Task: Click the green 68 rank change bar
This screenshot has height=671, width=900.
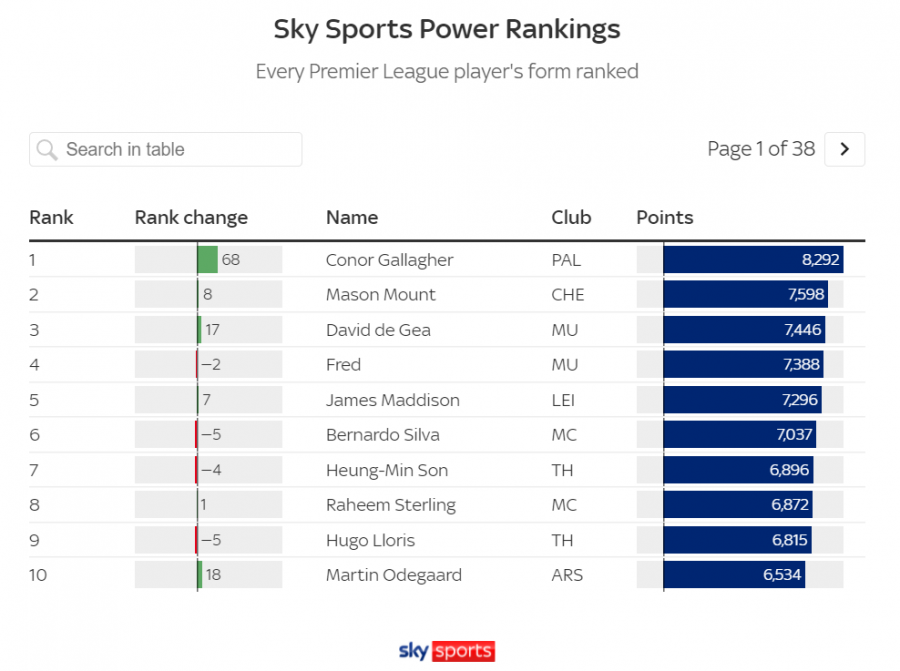Action: coord(208,259)
